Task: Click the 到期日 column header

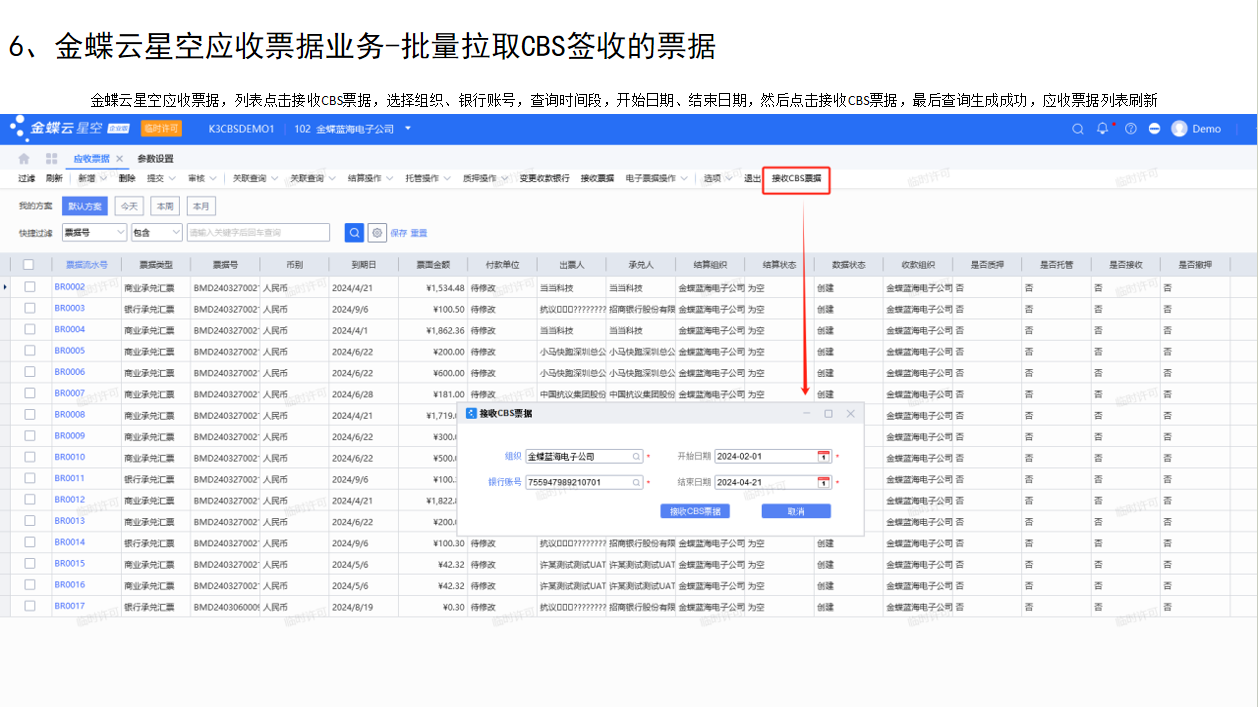Action: click(x=364, y=265)
